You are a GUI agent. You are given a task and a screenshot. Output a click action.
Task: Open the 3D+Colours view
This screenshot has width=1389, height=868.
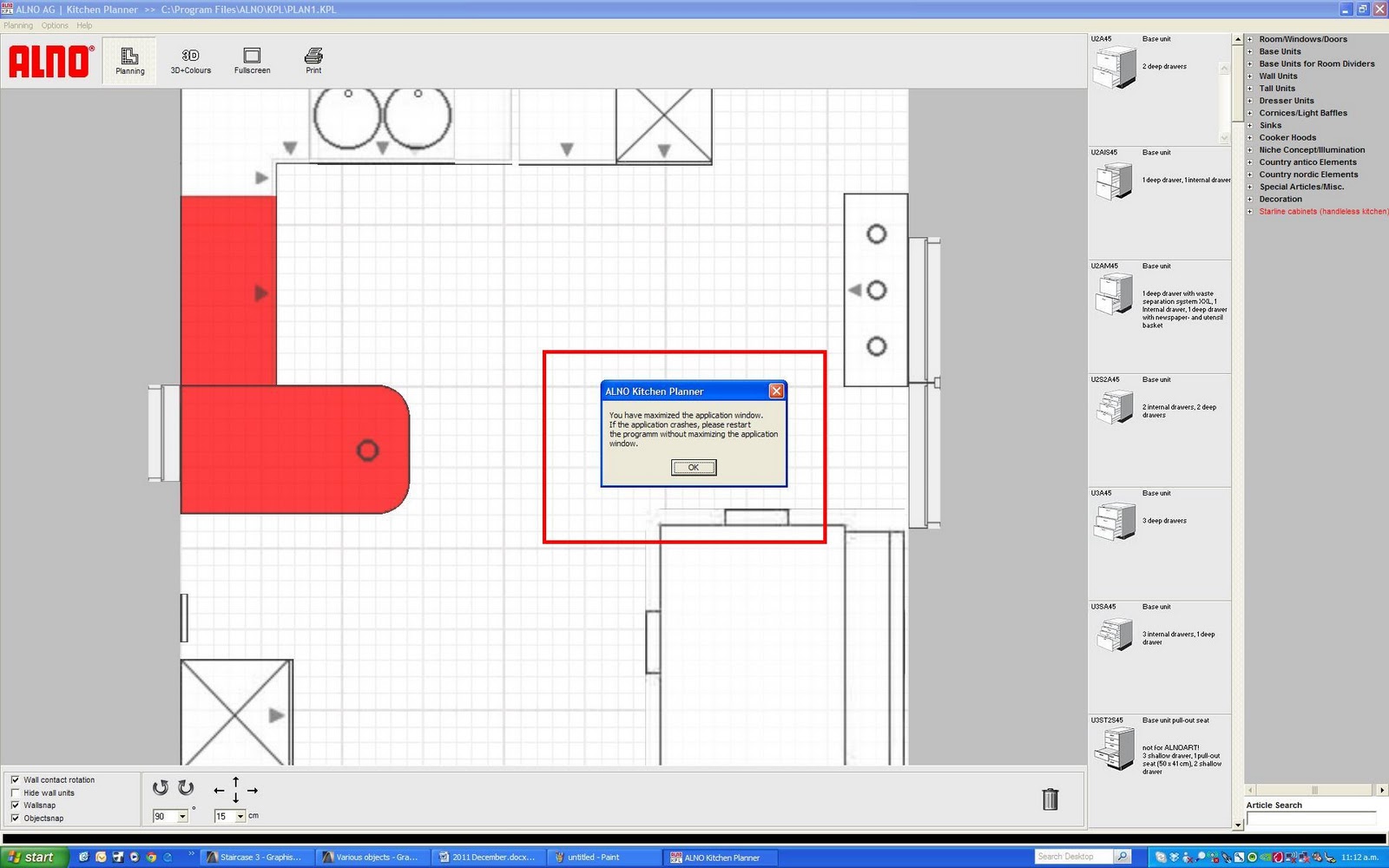click(x=190, y=61)
